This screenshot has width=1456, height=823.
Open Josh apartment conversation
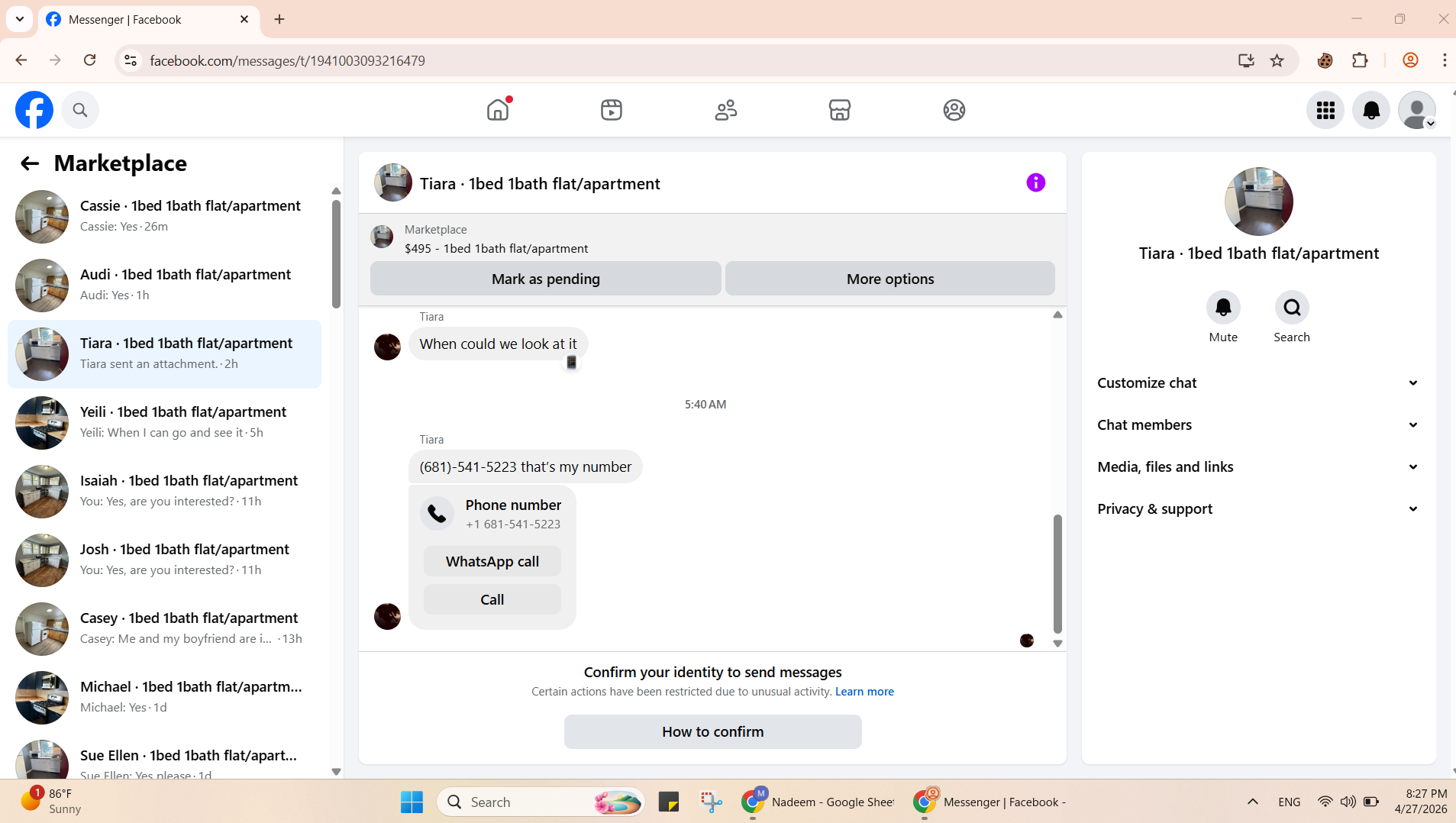pyautogui.click(x=164, y=560)
